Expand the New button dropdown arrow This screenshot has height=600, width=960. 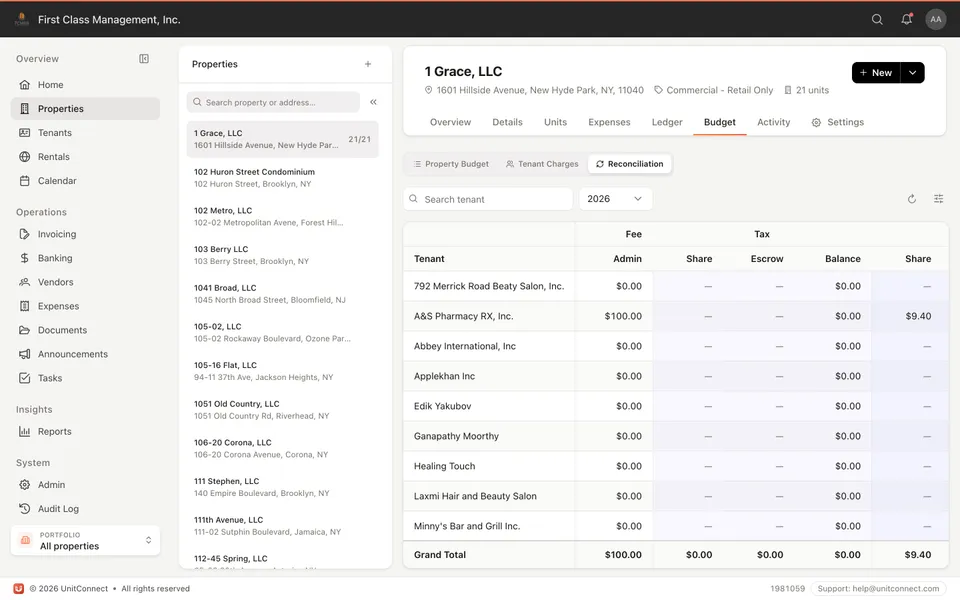pos(912,73)
